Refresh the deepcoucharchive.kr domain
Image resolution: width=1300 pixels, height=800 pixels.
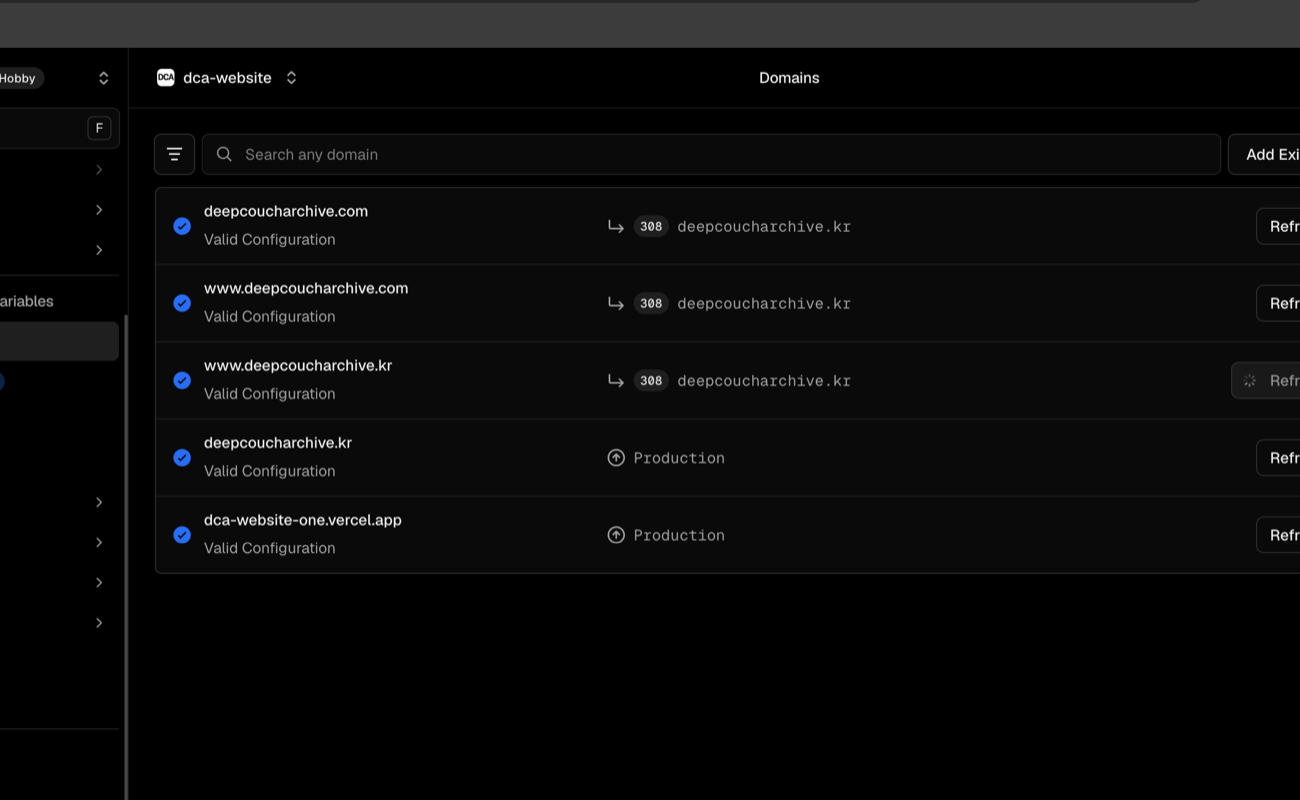[1279, 457]
